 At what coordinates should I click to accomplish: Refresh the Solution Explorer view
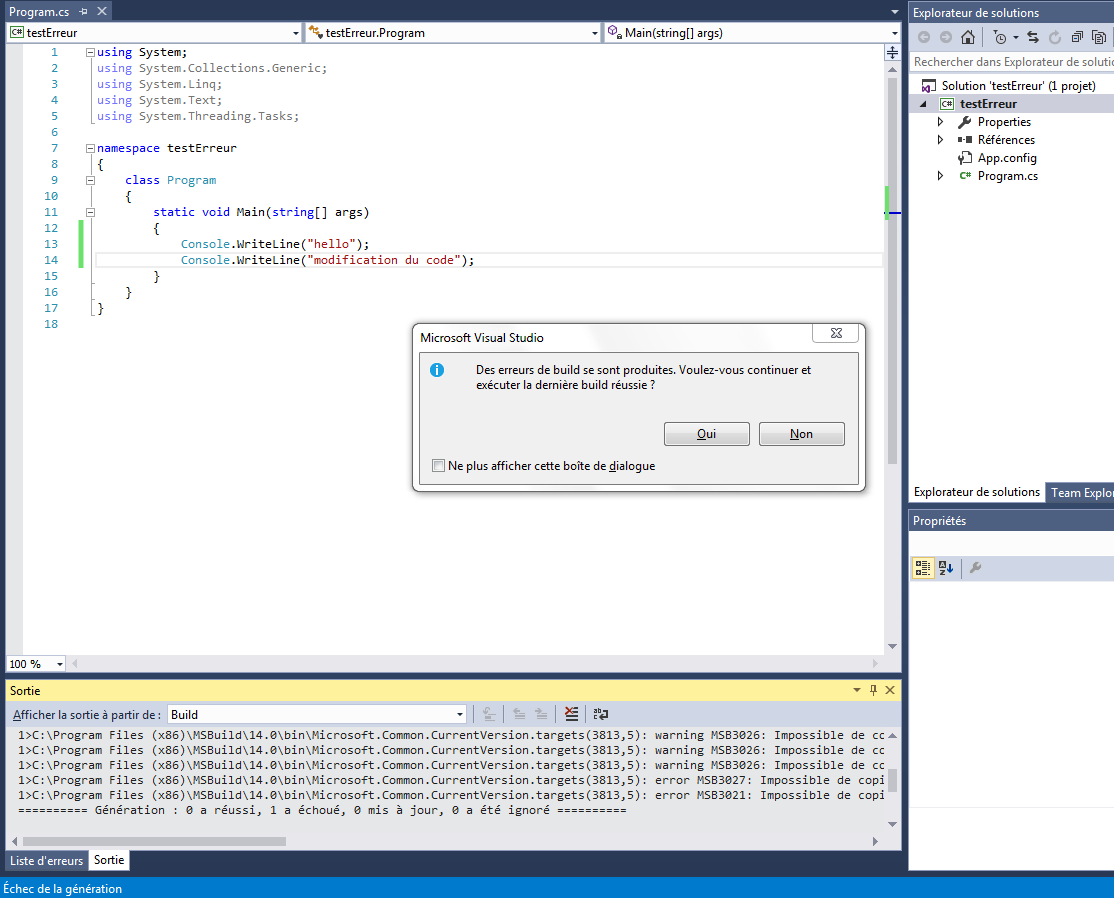(1055, 37)
